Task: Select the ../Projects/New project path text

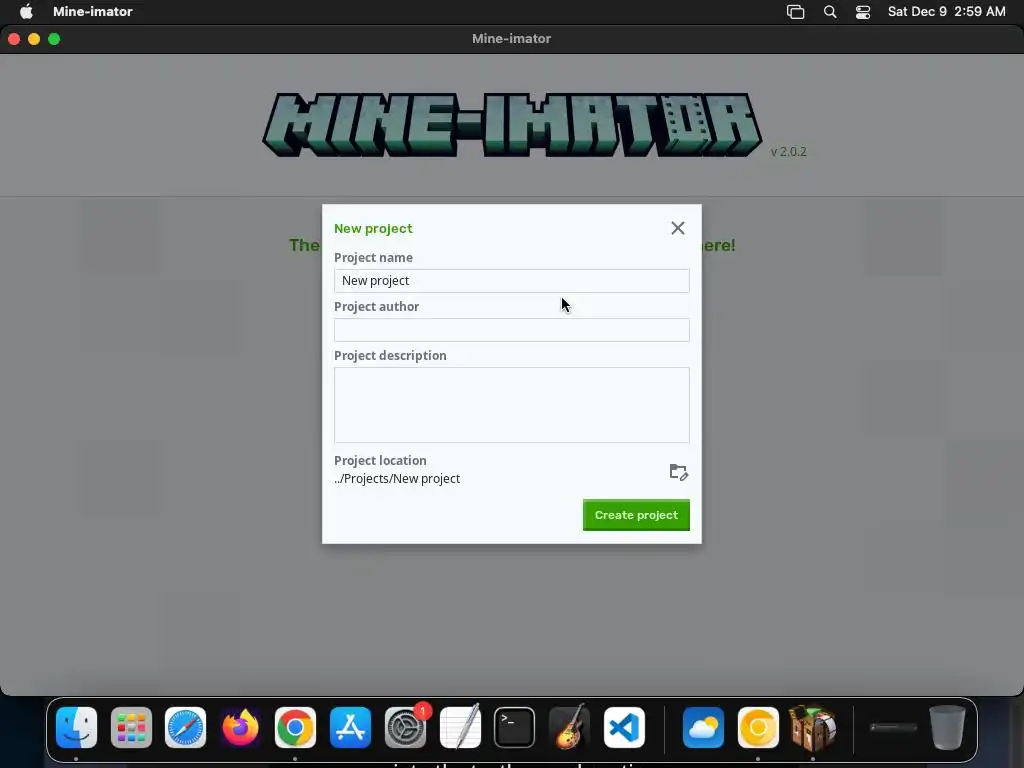Action: pyautogui.click(x=397, y=479)
